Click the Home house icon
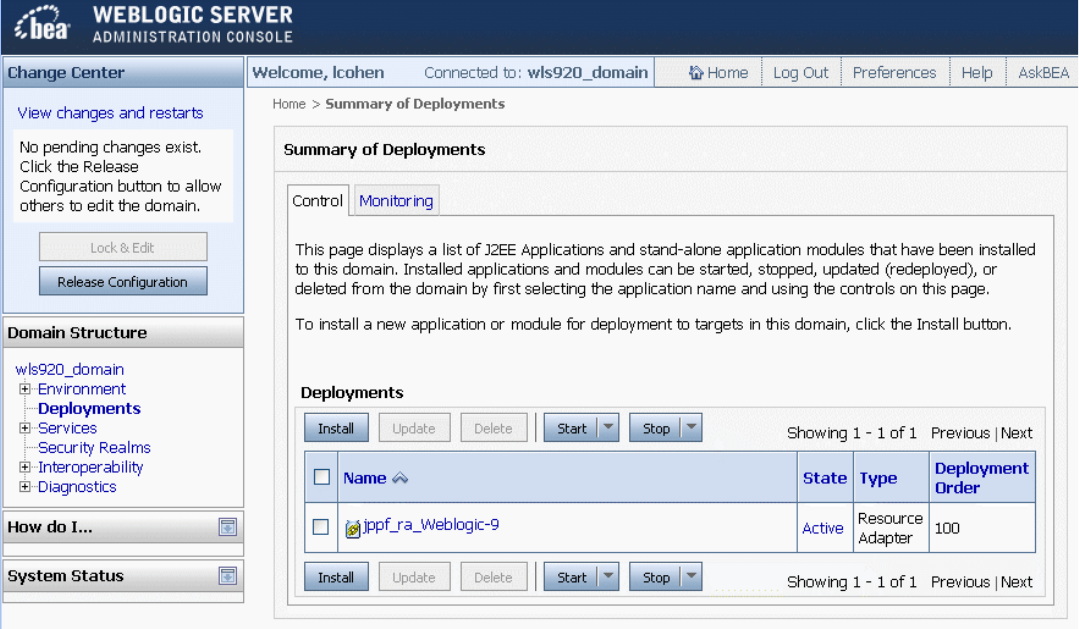Image resolution: width=1079 pixels, height=629 pixels. pyautogui.click(x=696, y=72)
